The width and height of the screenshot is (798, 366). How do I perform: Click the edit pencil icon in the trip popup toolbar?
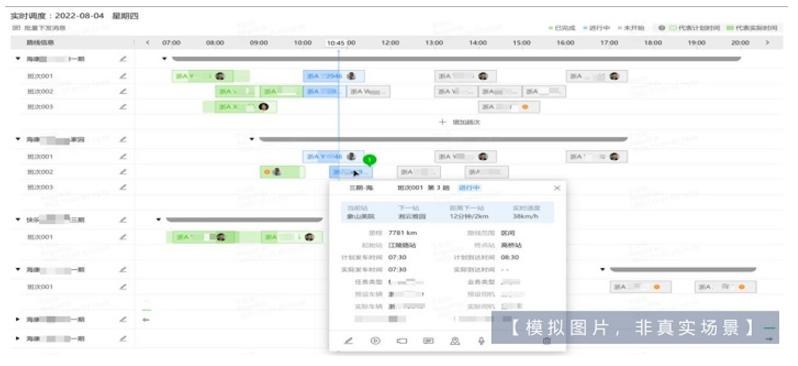pyautogui.click(x=348, y=341)
